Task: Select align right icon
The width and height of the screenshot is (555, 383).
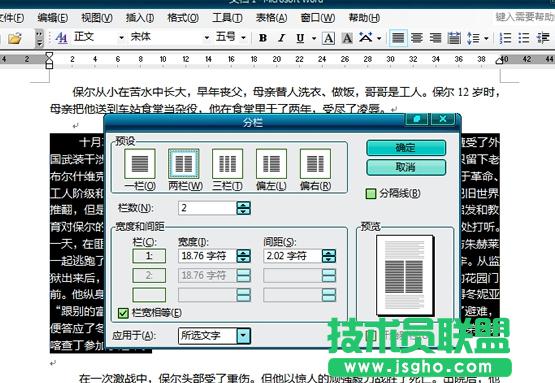Action: click(x=435, y=38)
